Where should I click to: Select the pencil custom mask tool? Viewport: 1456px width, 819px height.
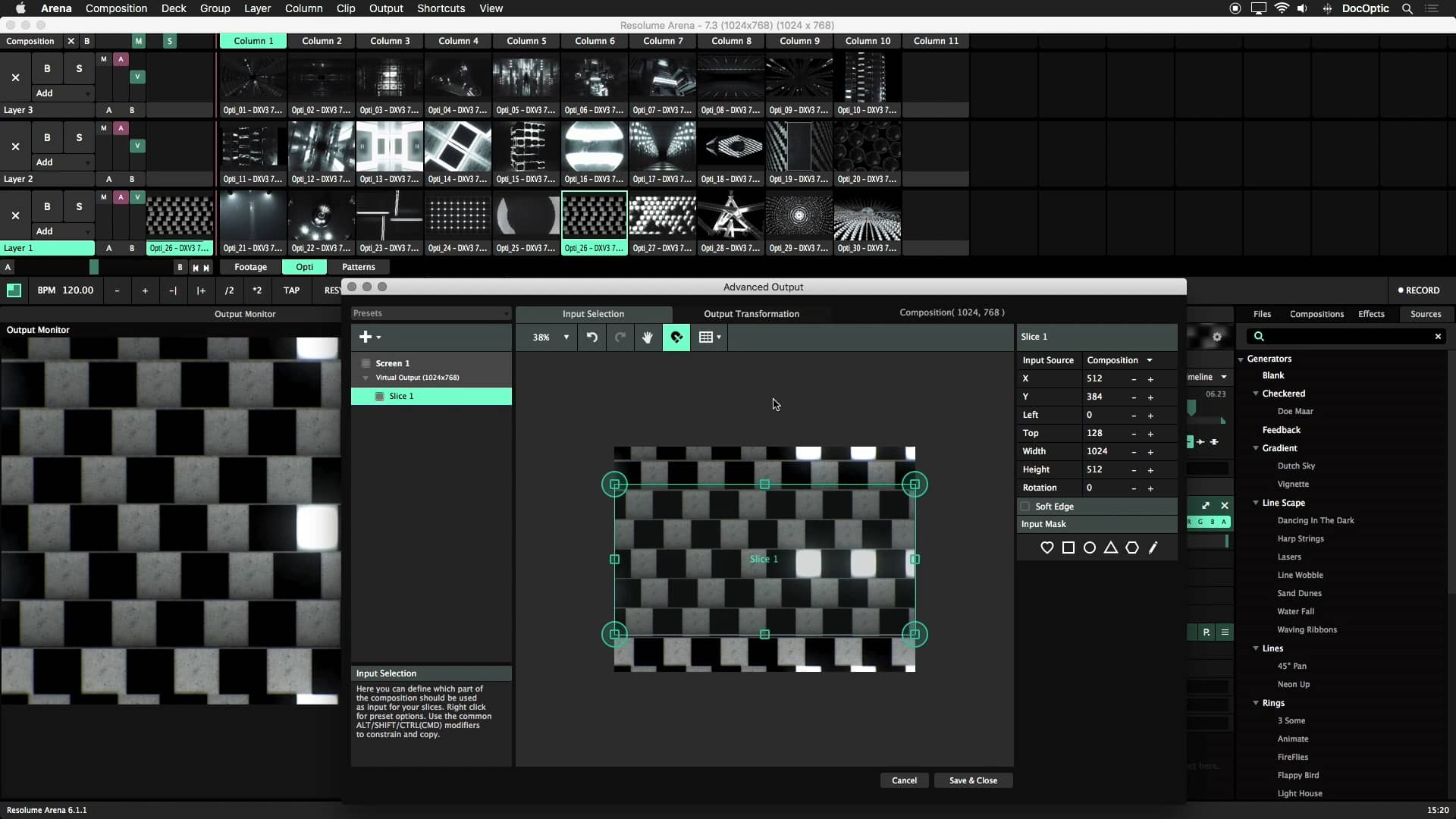coord(1153,548)
